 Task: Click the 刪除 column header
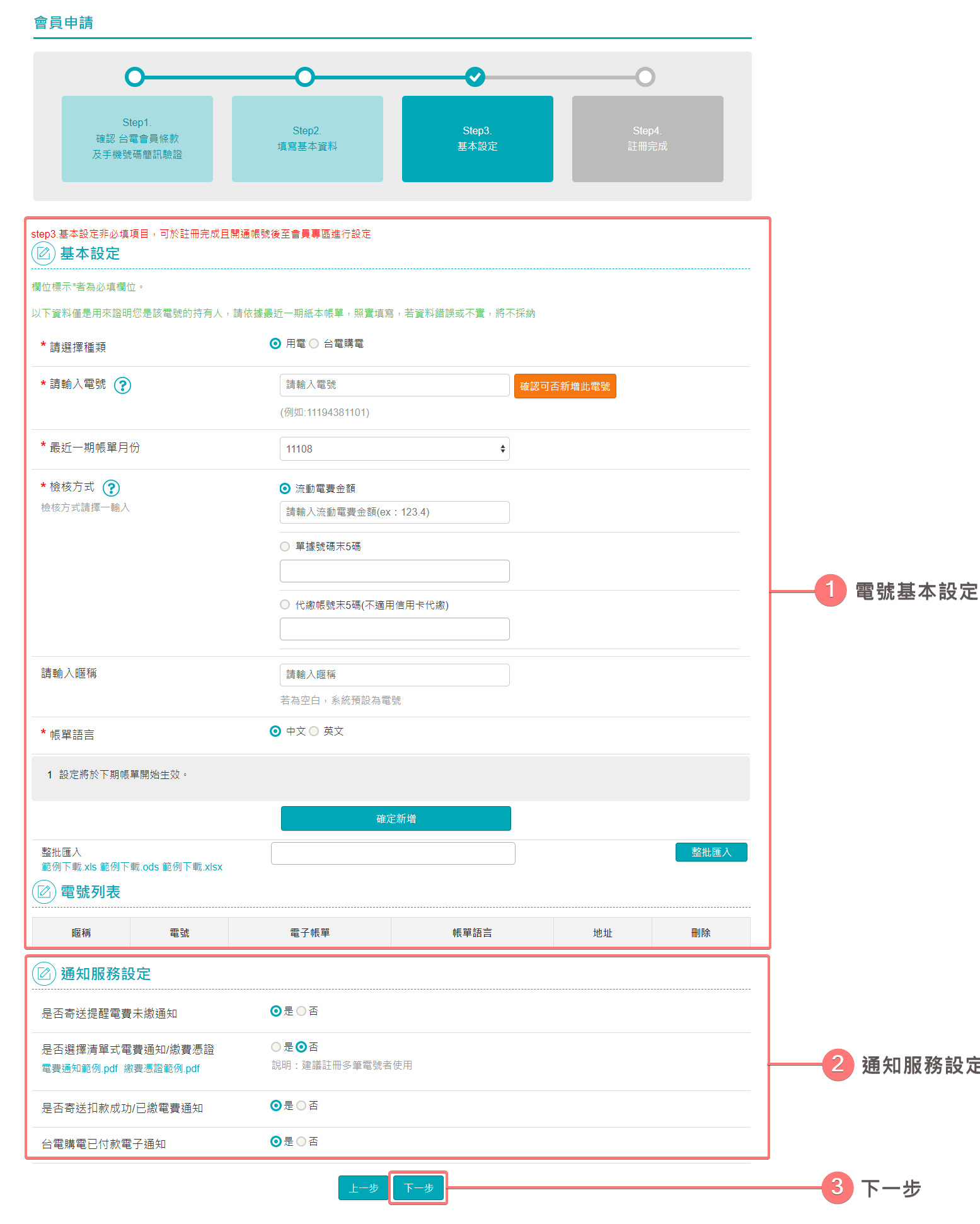701,933
